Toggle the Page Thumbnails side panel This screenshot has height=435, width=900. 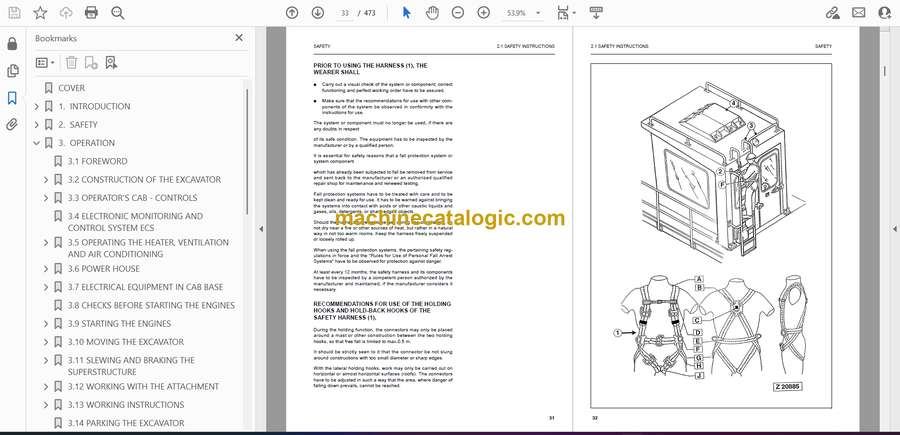pyautogui.click(x=12, y=71)
